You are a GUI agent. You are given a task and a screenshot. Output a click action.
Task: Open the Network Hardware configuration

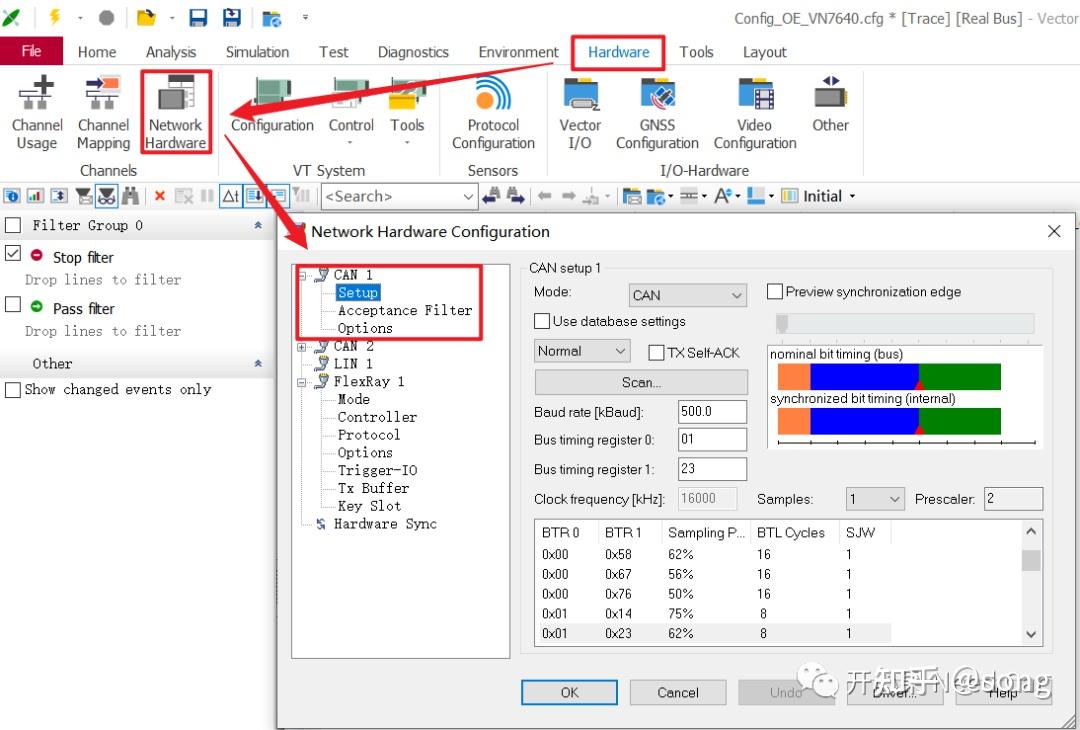(x=176, y=112)
